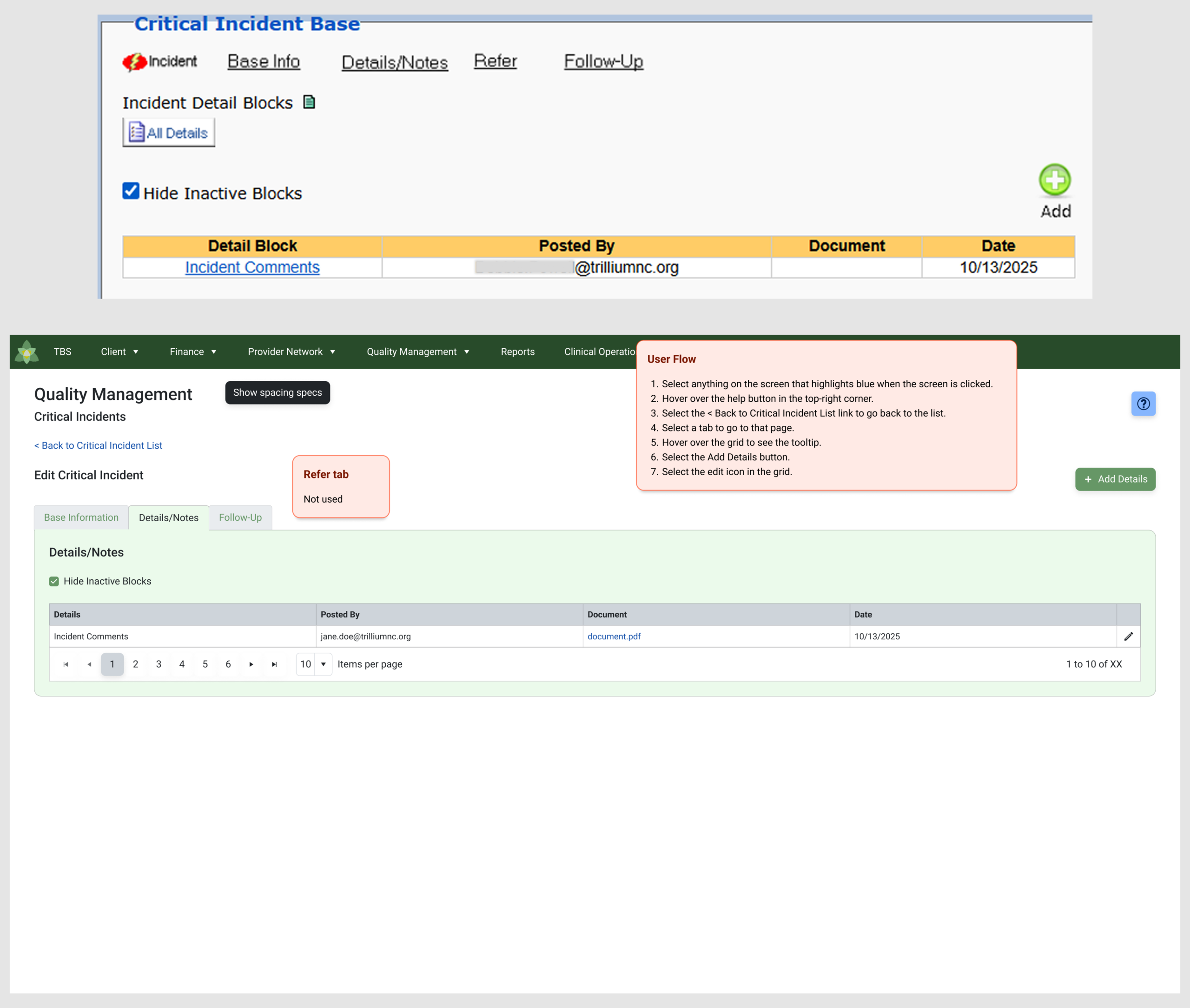Click document icon beside Incident Detail Blocks
This screenshot has height=1008, width=1190.
(309, 102)
